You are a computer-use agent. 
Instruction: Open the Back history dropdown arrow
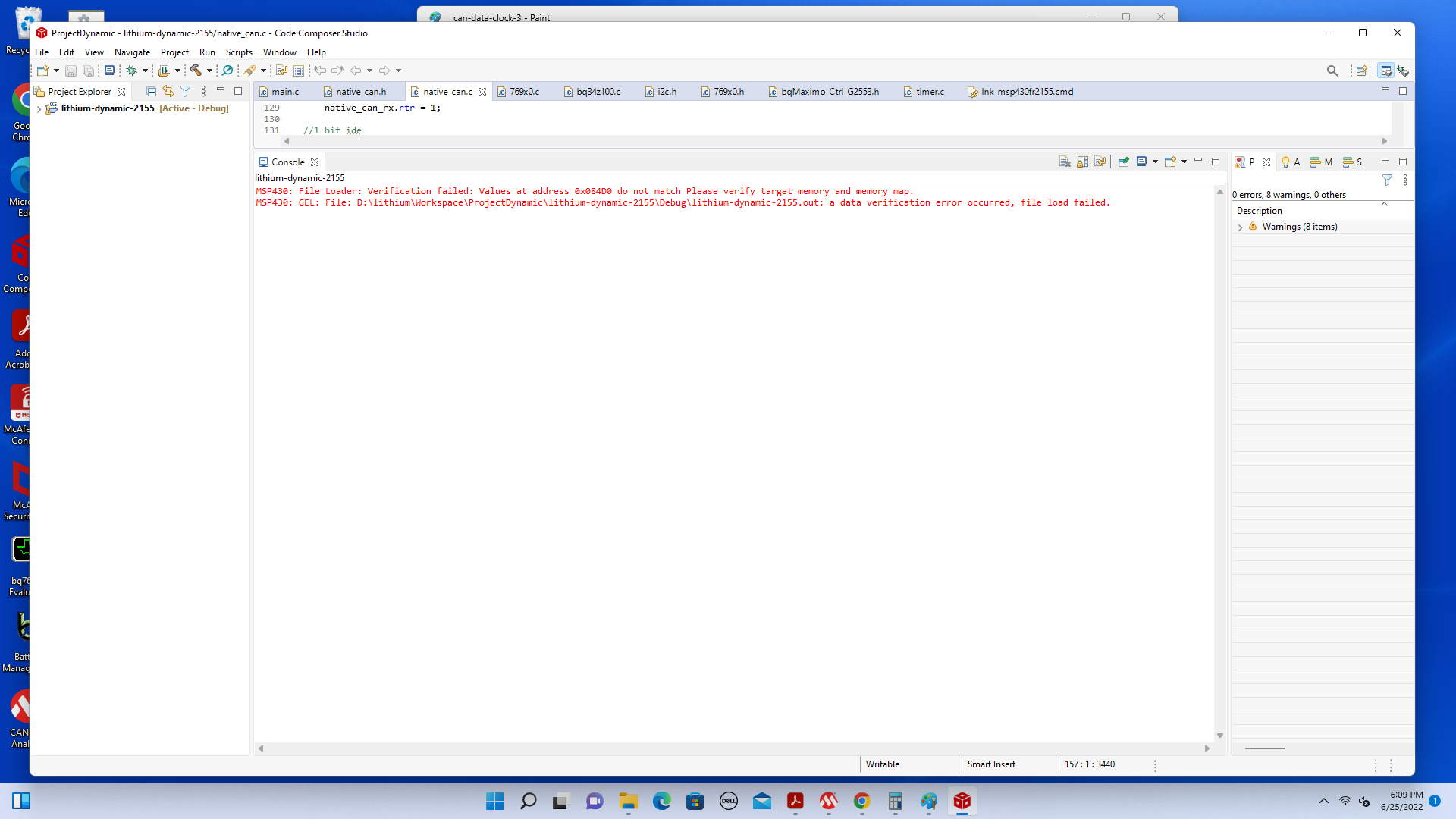369,71
